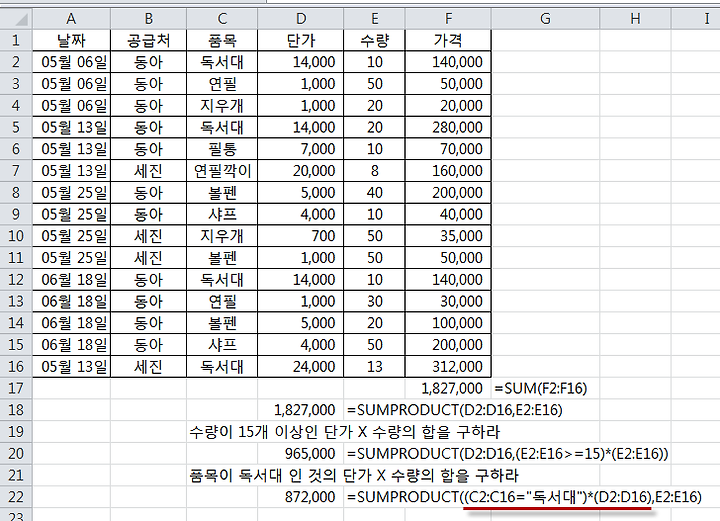
Task: Click the 수량 header cell
Action: click(374, 40)
